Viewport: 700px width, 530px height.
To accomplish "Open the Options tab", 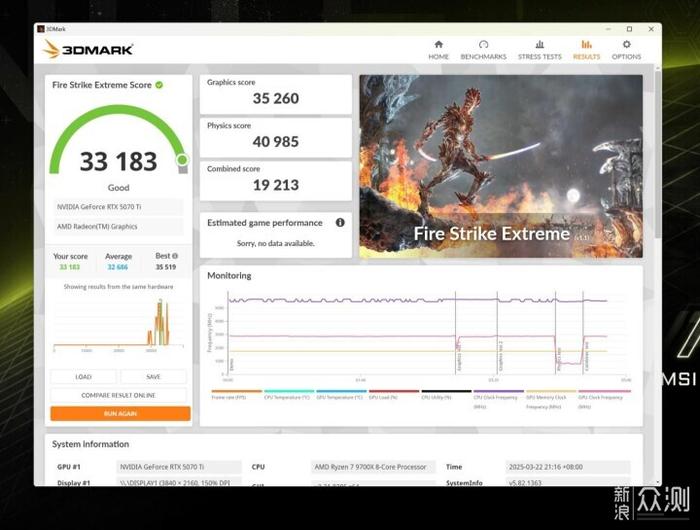I will (x=626, y=50).
